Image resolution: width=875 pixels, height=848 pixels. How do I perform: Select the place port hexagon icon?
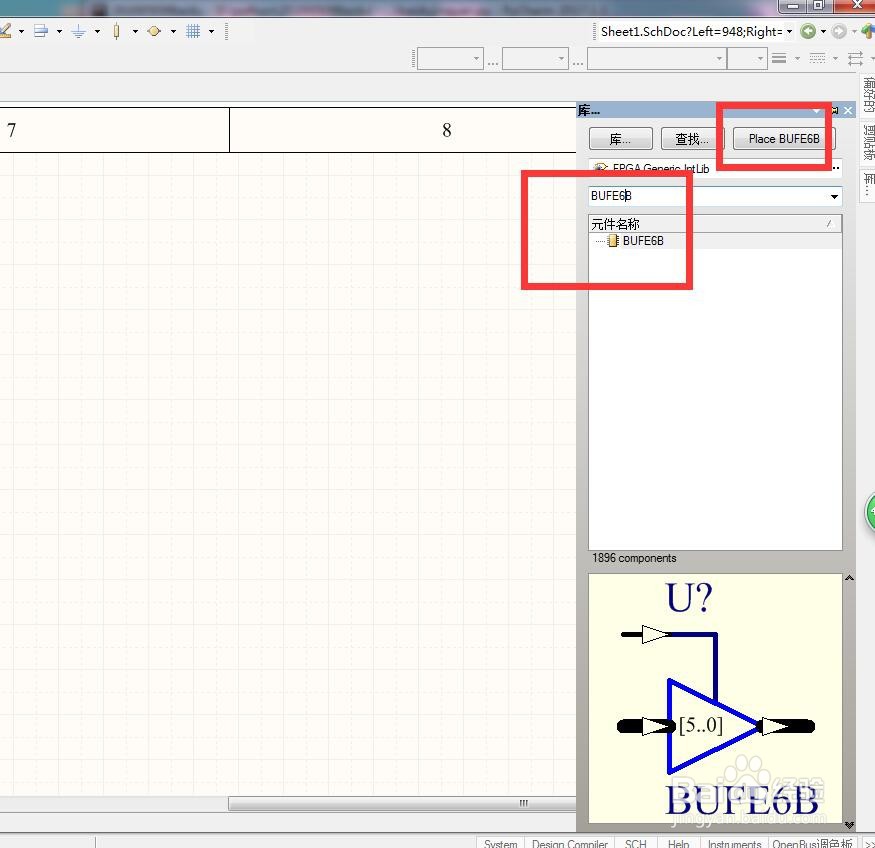[x=154, y=31]
